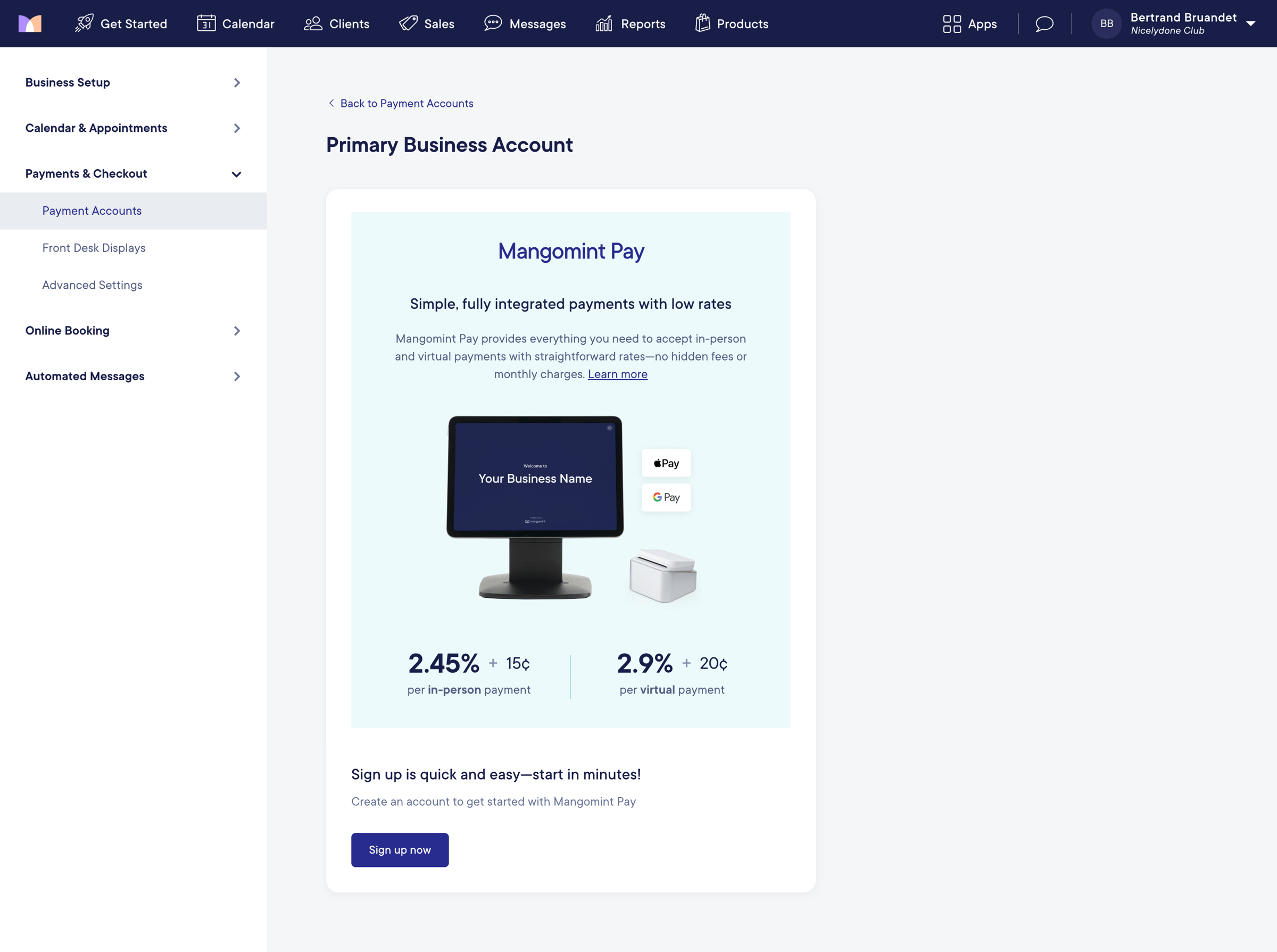This screenshot has width=1277, height=952.
Task: Collapse Payments & Checkout chevron
Action: (x=236, y=174)
